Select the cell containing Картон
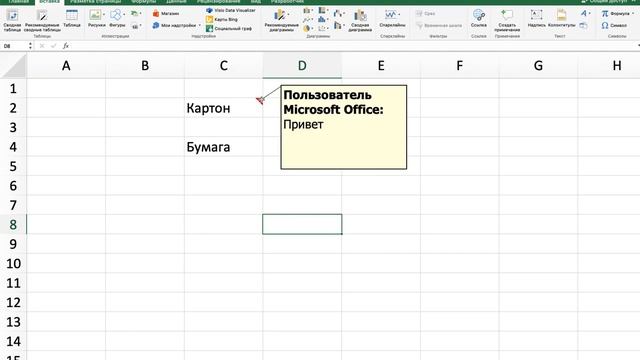The width and height of the screenshot is (640, 360). pyautogui.click(x=223, y=108)
